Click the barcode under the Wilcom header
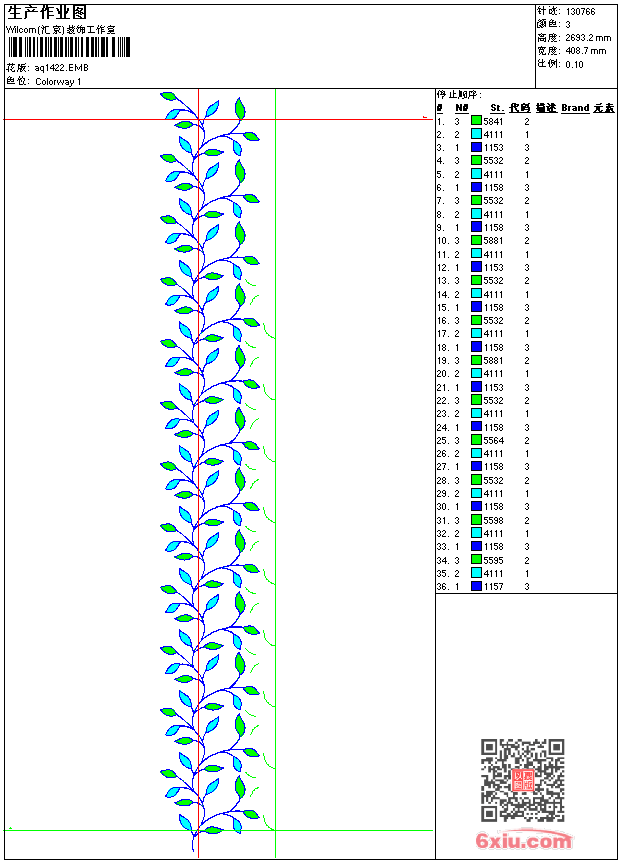This screenshot has height=860, width=620. click(x=69, y=47)
